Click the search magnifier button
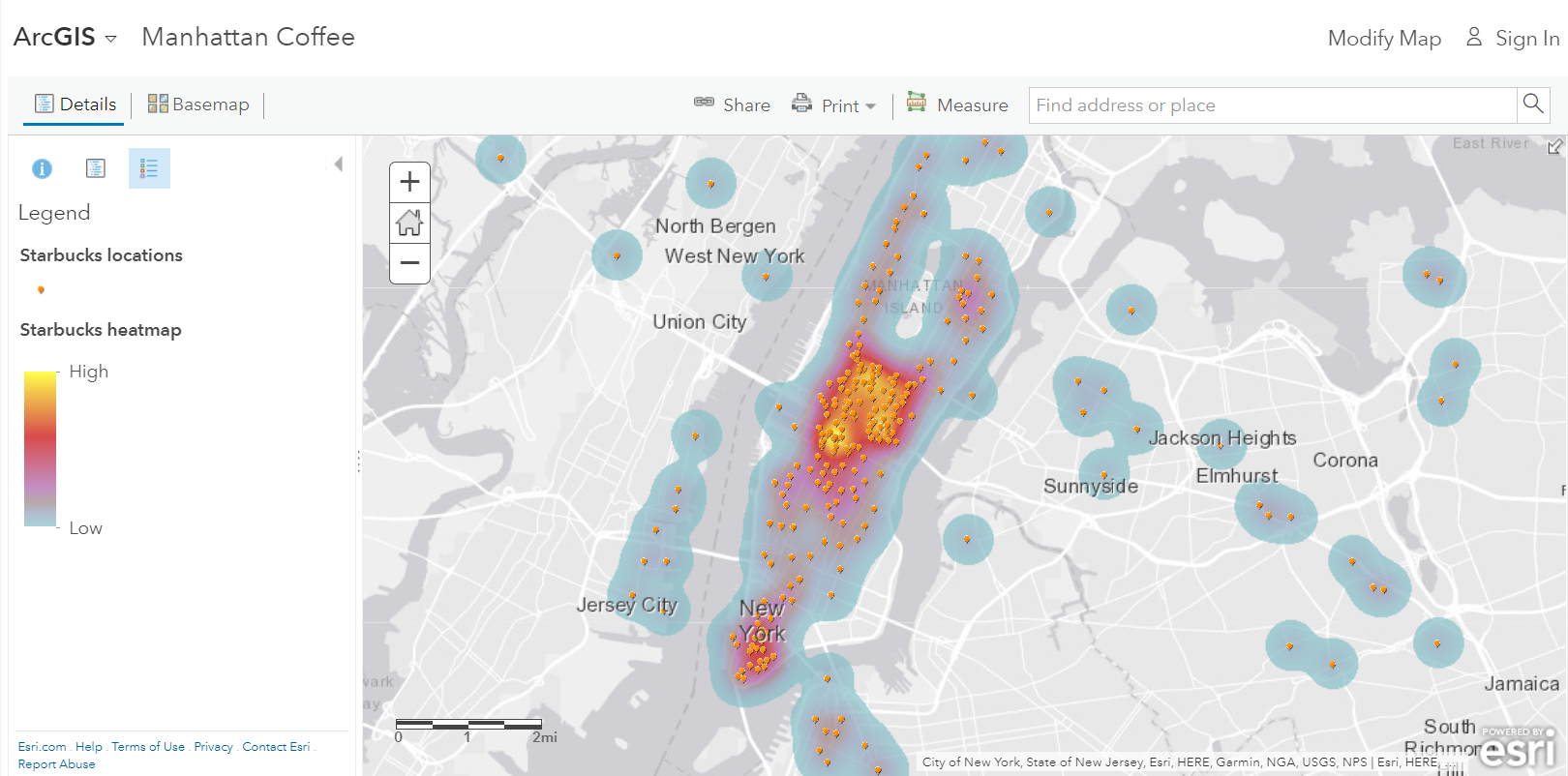The width and height of the screenshot is (1568, 776). tap(1533, 104)
